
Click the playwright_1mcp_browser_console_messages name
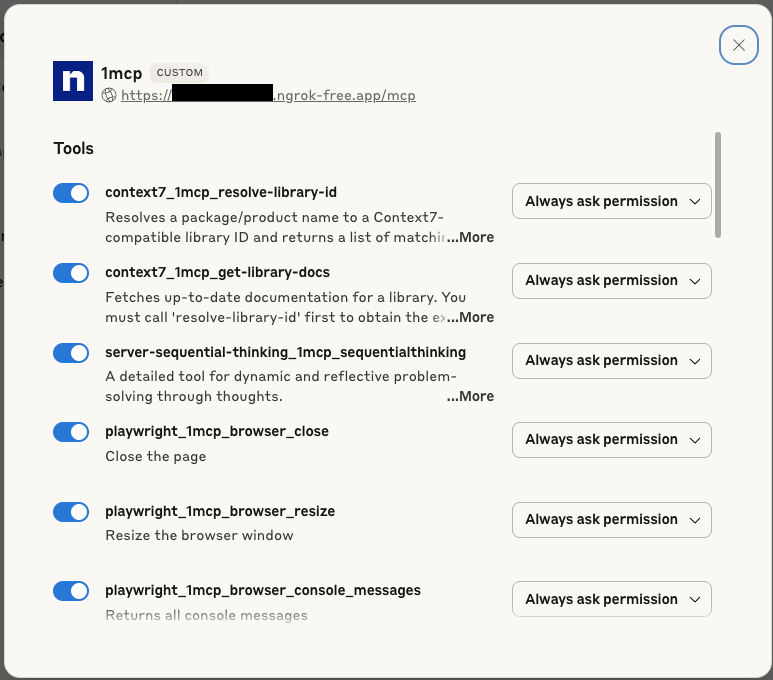263,590
